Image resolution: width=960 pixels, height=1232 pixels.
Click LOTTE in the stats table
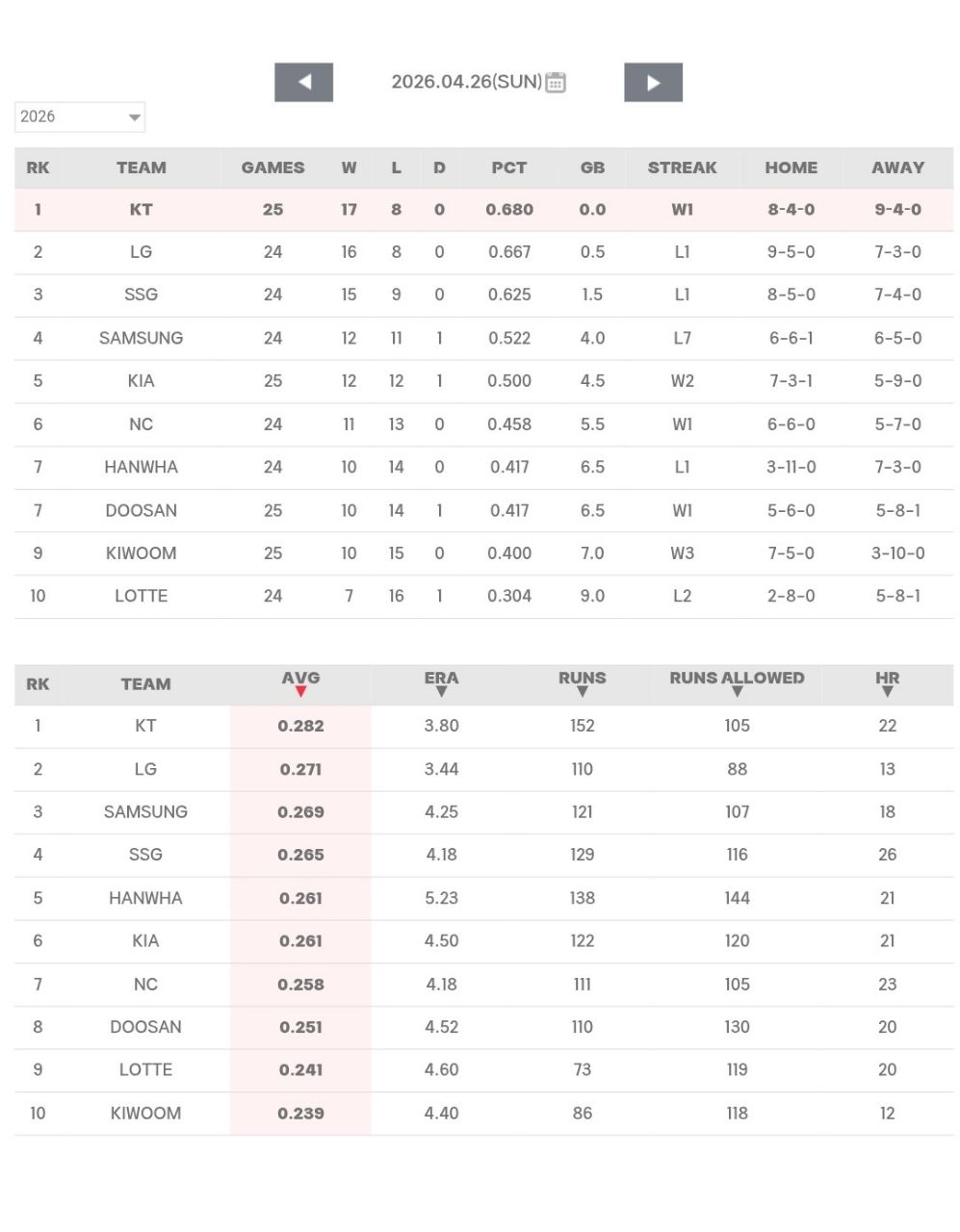[145, 1070]
